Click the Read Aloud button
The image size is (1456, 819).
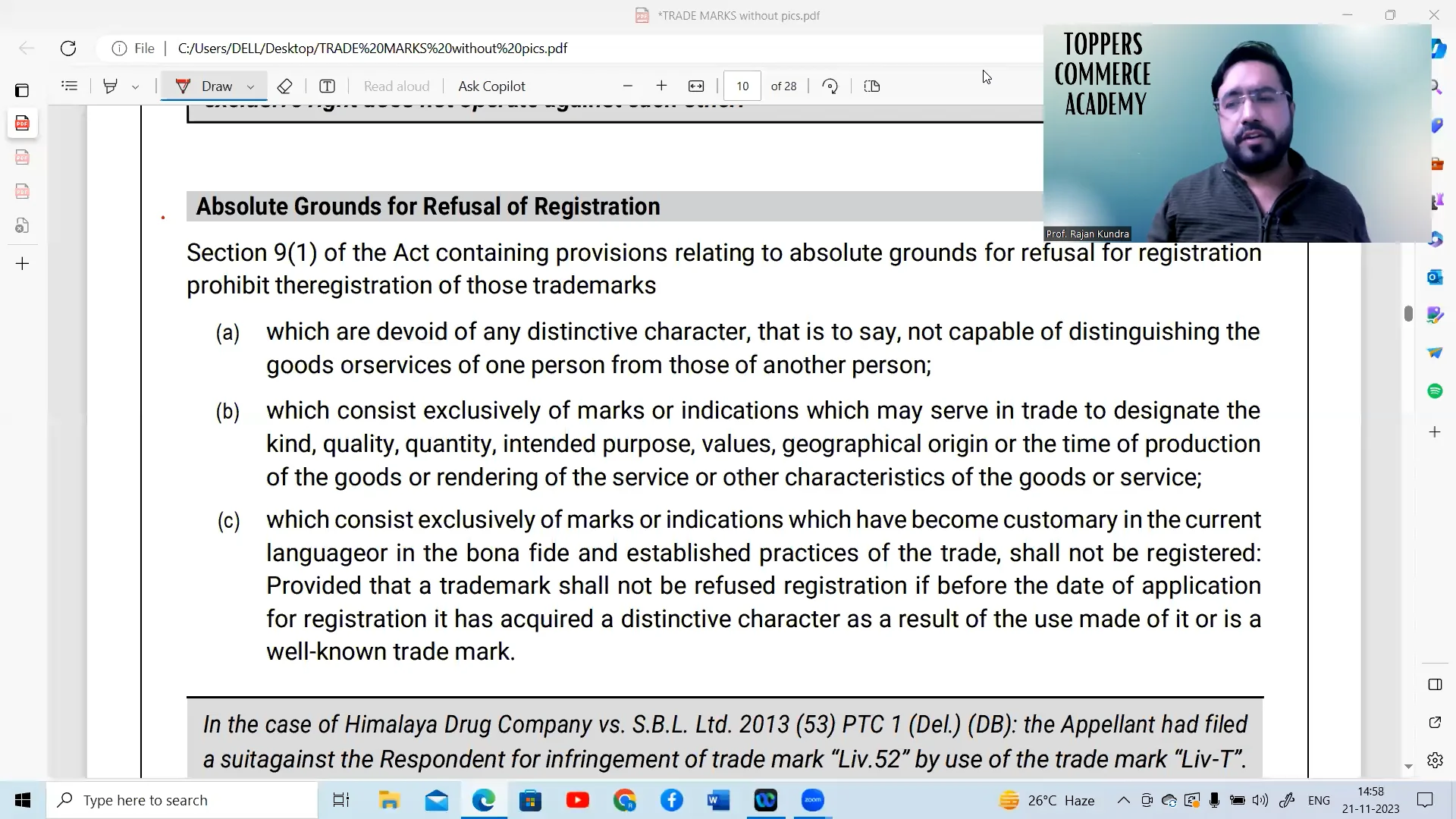[397, 86]
